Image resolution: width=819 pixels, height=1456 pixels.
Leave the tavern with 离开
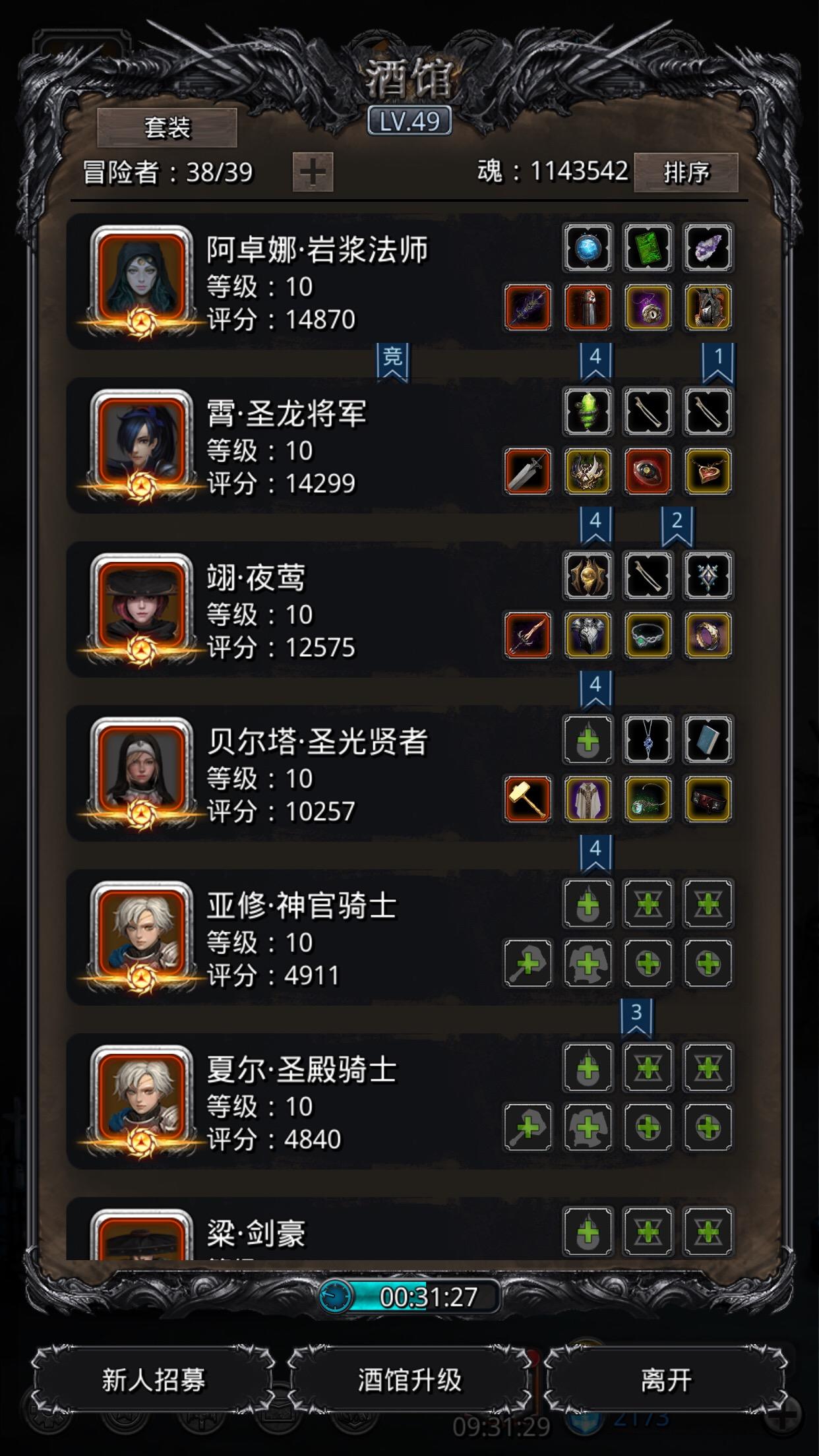click(666, 1379)
